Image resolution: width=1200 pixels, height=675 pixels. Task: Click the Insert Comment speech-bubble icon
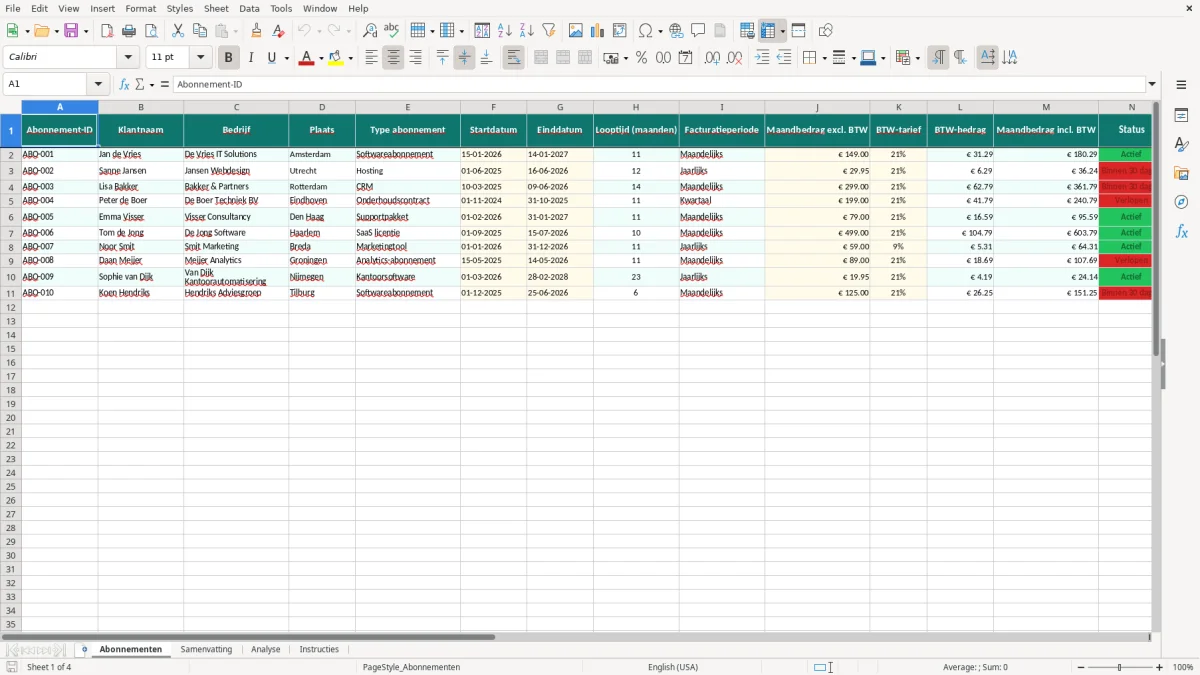click(699, 31)
